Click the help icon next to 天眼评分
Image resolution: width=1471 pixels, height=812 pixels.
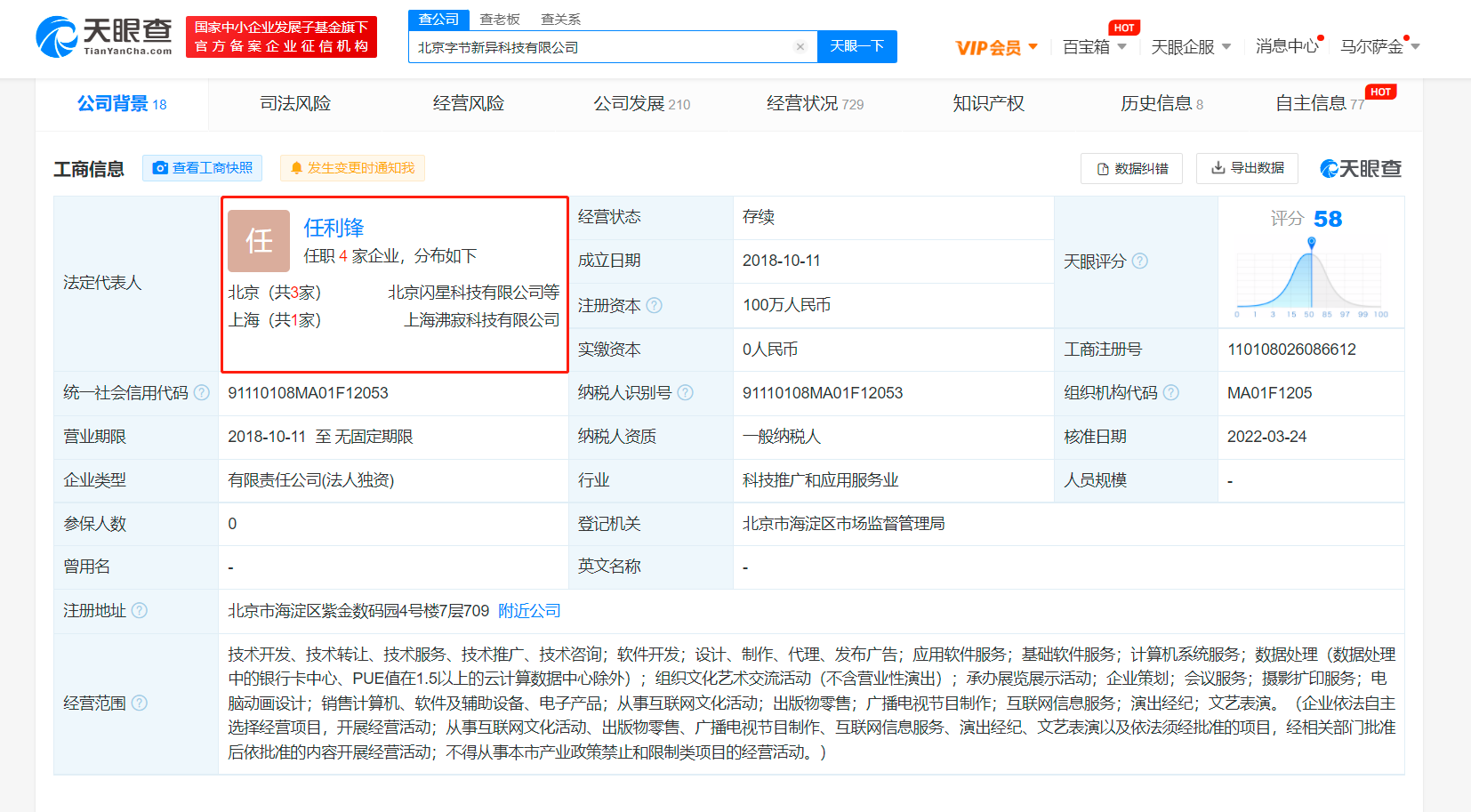[x=1139, y=261]
